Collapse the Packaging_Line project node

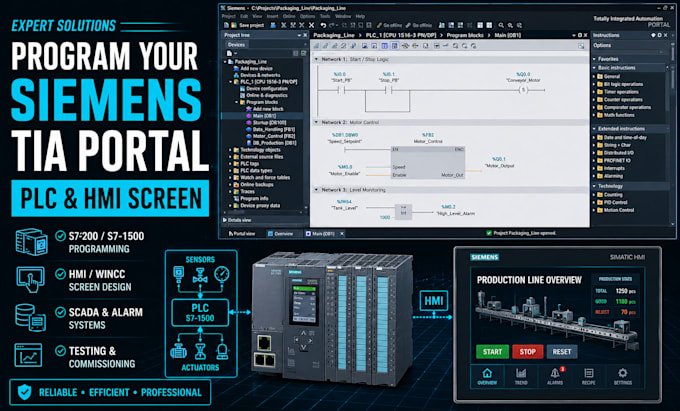pyautogui.click(x=226, y=62)
